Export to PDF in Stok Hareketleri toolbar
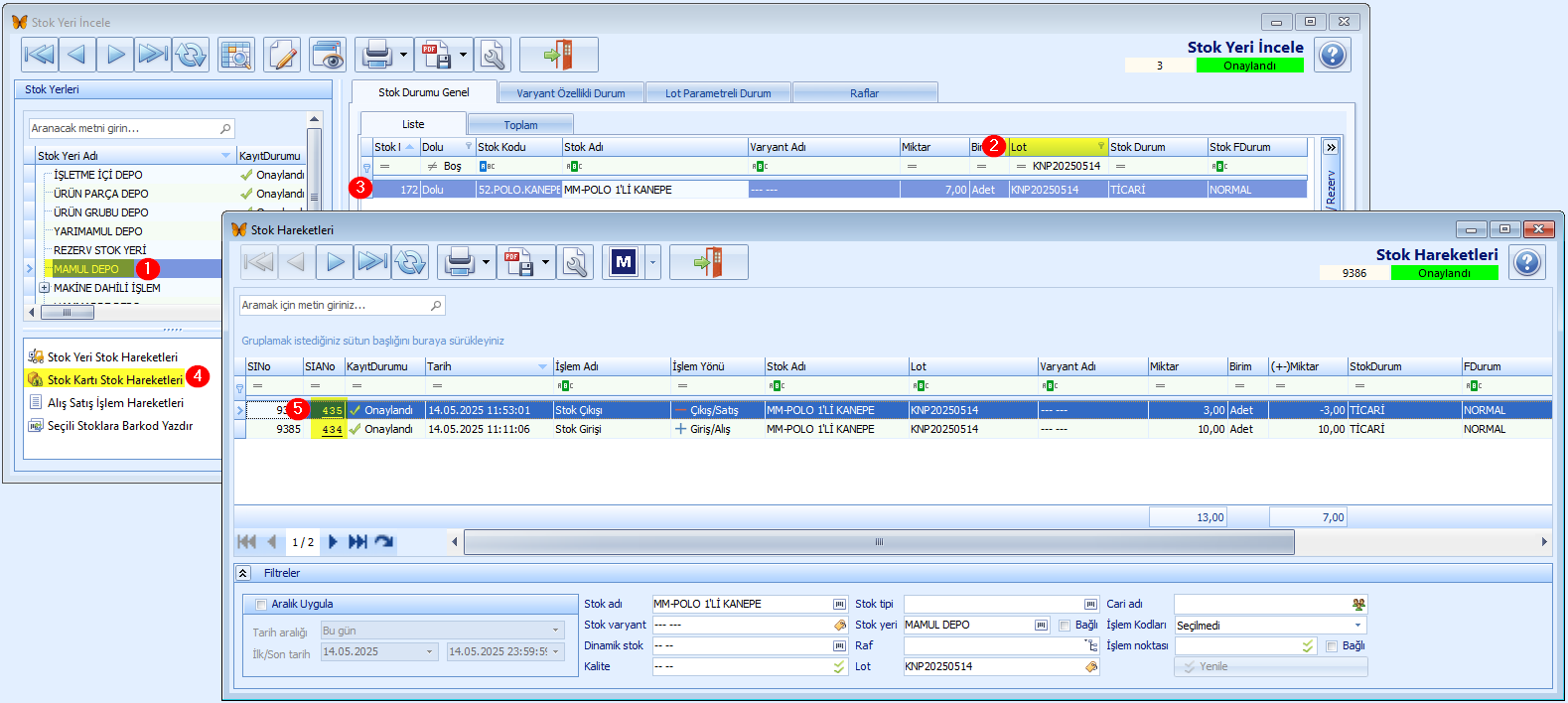 coord(518,262)
